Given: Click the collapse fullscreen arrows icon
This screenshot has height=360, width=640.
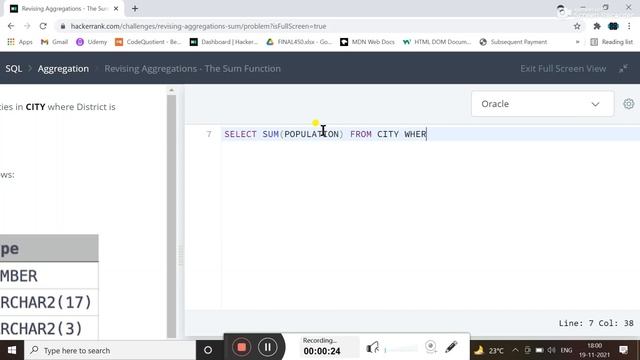Looking at the screenshot, I should [x=623, y=69].
